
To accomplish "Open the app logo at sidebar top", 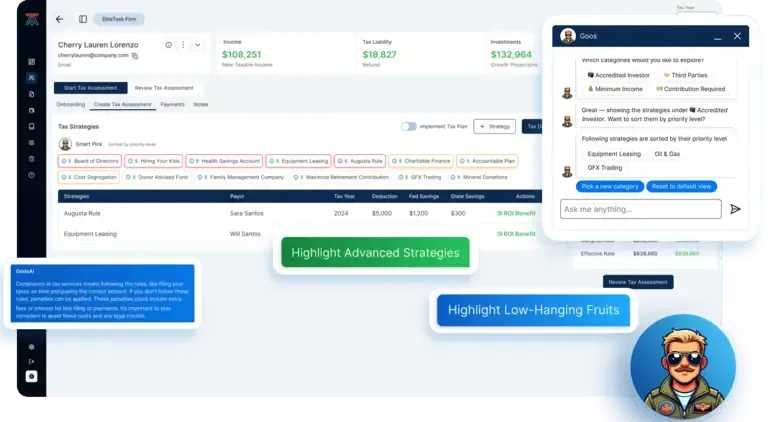I will pos(32,20).
